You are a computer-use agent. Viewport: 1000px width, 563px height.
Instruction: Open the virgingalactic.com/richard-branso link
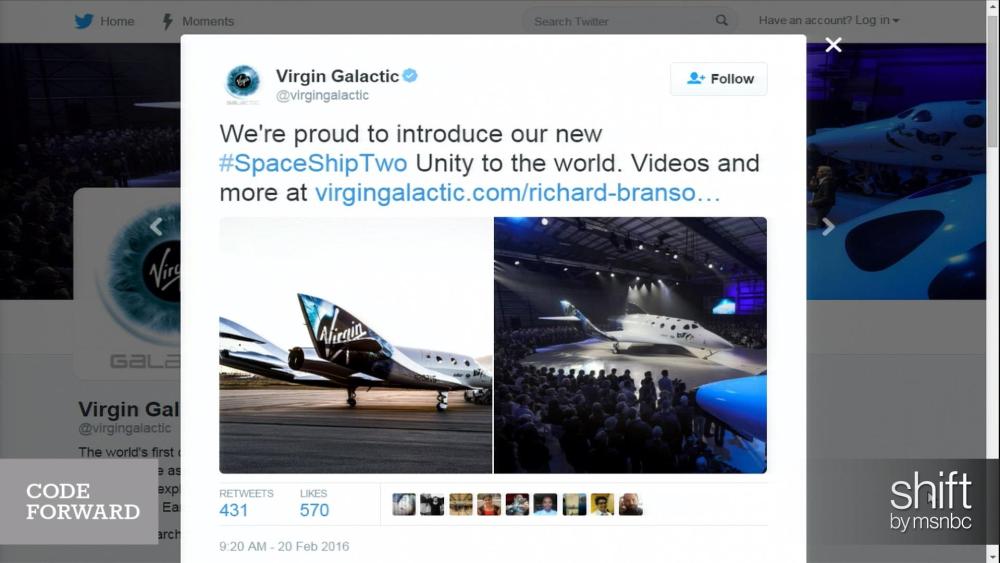pyautogui.click(x=517, y=193)
